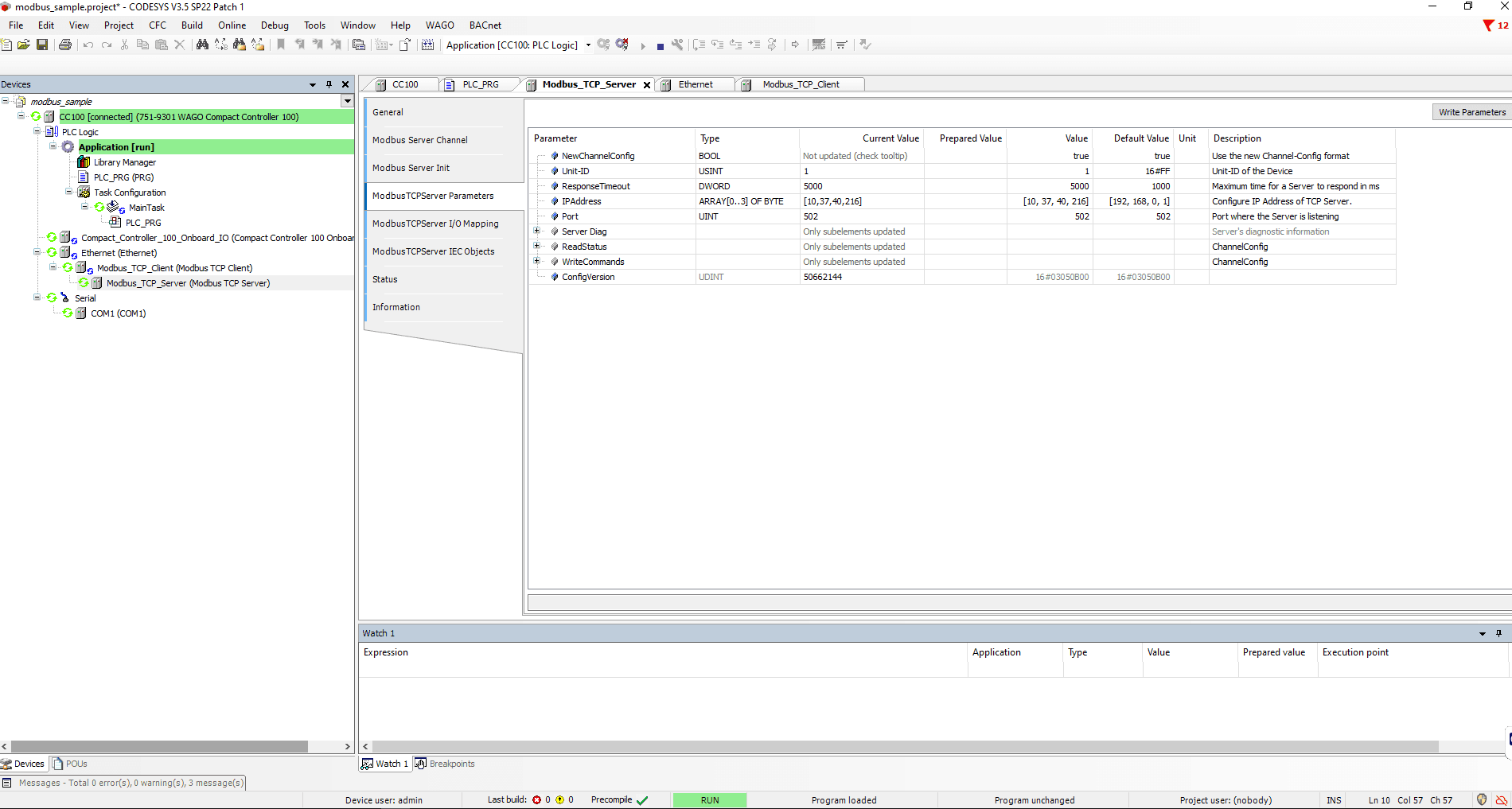Open the ModbusTCPServer I/O Mapping page
Screen dimensions: 1512x809
click(x=435, y=224)
